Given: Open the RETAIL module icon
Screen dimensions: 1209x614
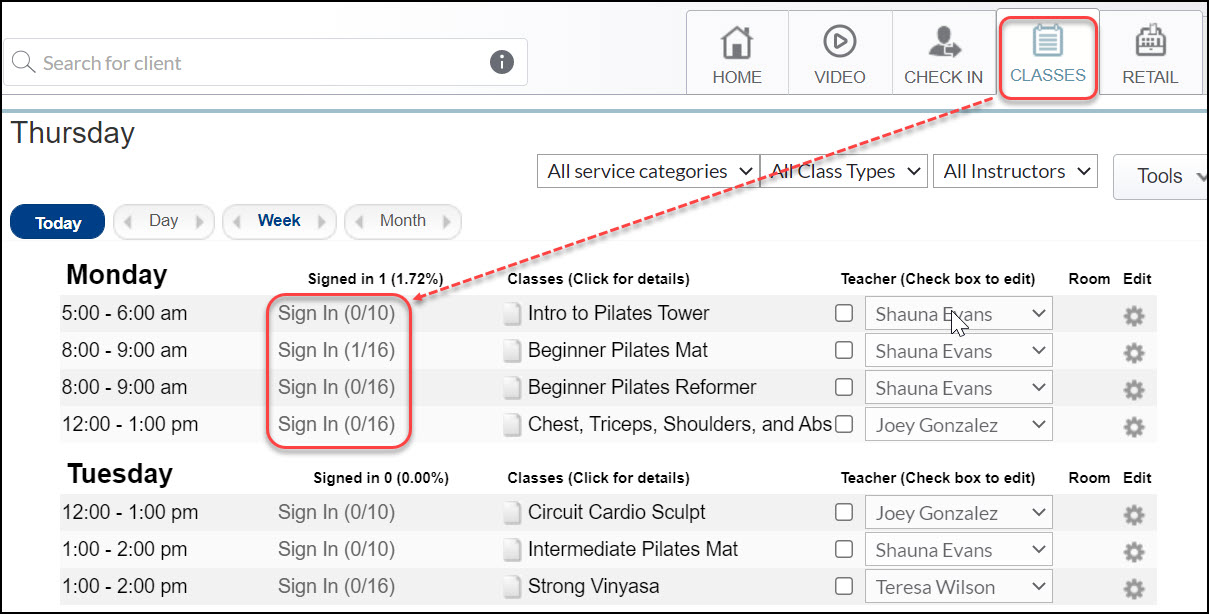Looking at the screenshot, I should pyautogui.click(x=1150, y=52).
